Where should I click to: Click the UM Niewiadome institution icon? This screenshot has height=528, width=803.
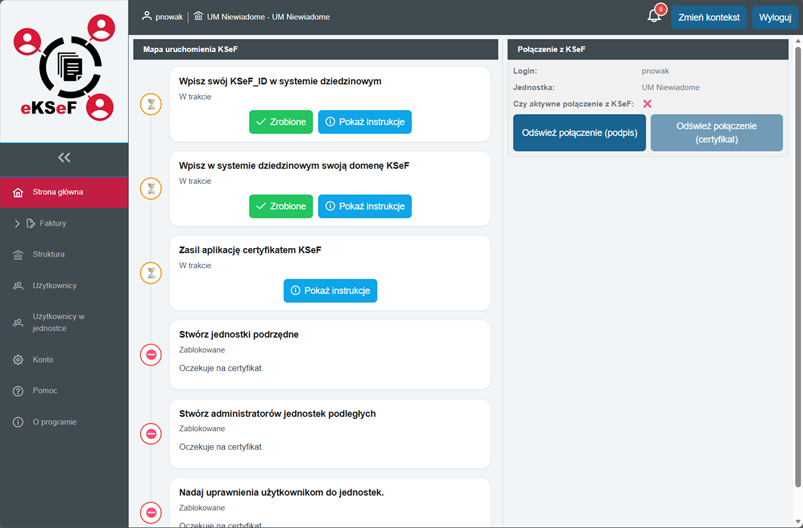pos(198,17)
